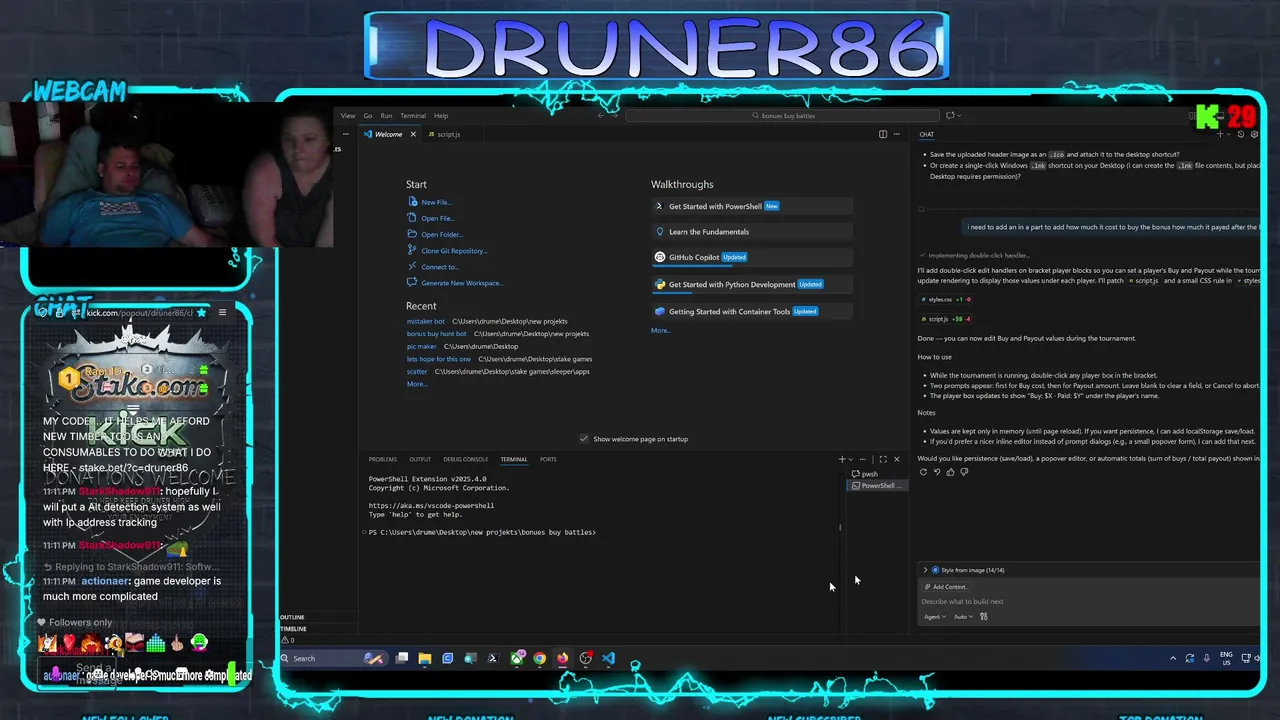This screenshot has height=720, width=1280.
Task: Open the Help menu
Action: pos(441,116)
